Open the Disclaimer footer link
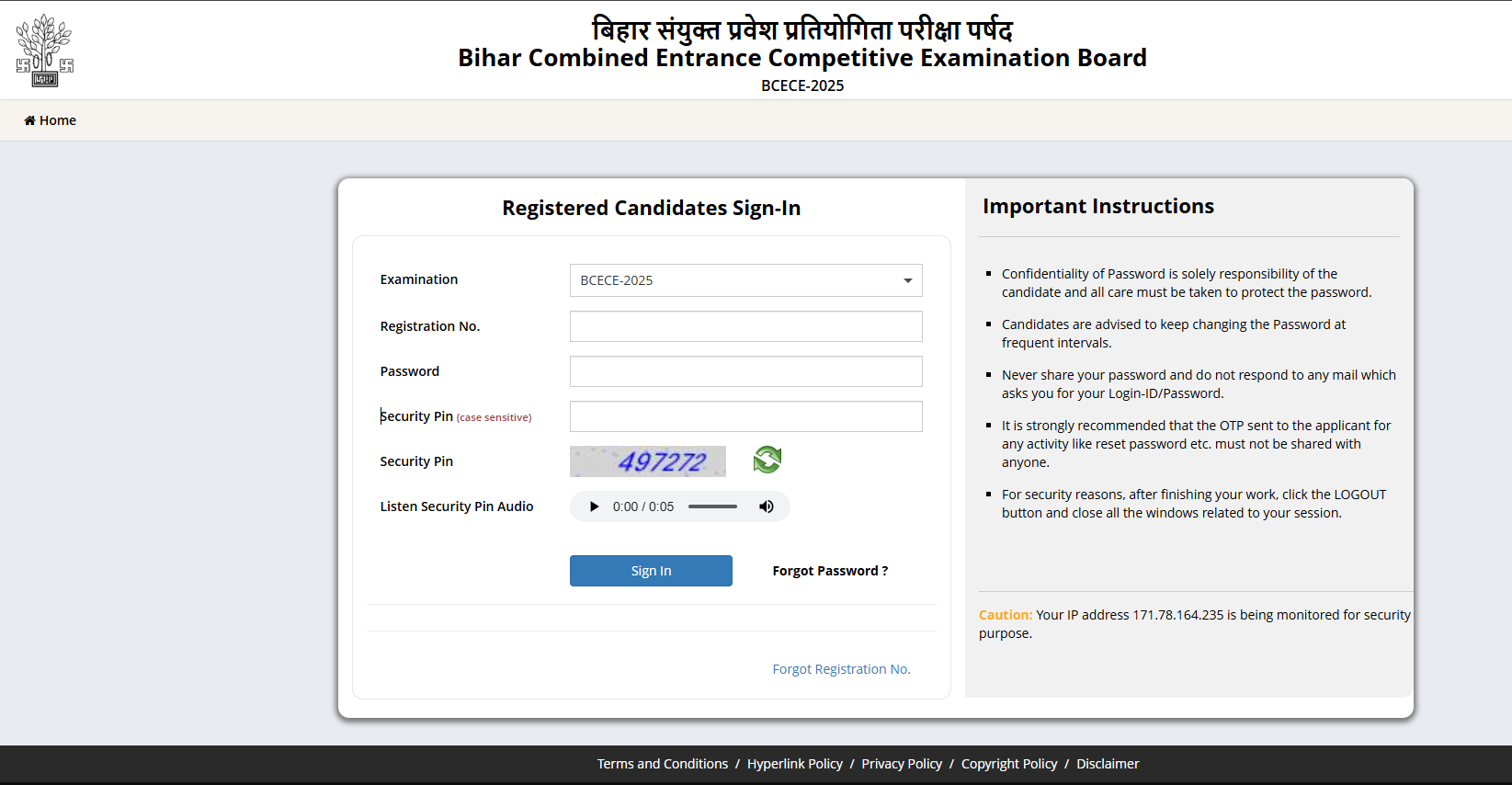The height and width of the screenshot is (785, 1512). click(1108, 764)
